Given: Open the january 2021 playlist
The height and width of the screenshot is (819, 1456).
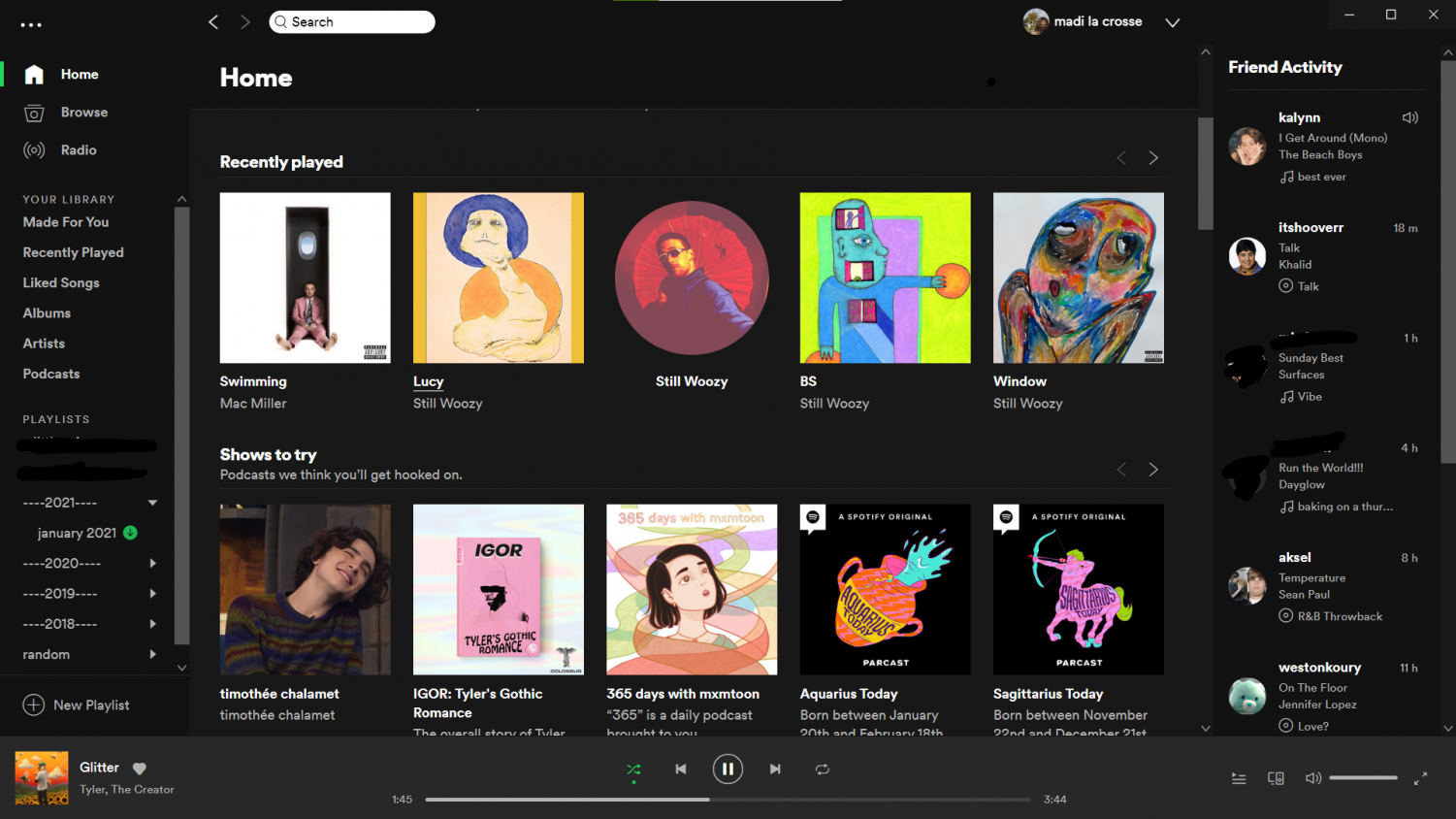Looking at the screenshot, I should click(x=77, y=533).
